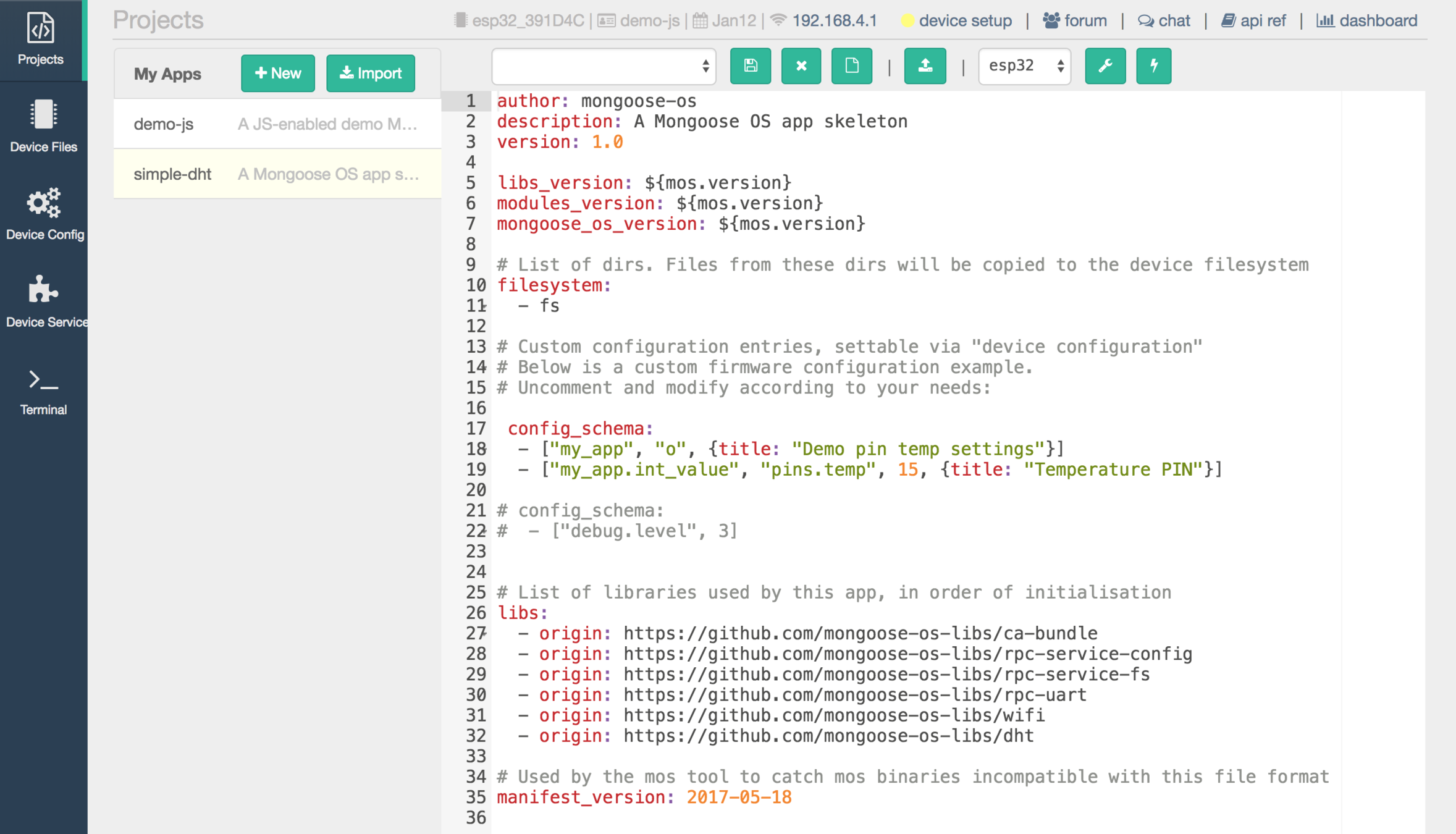Expand the empty file selector dropdown
1456x834 pixels.
[x=604, y=66]
